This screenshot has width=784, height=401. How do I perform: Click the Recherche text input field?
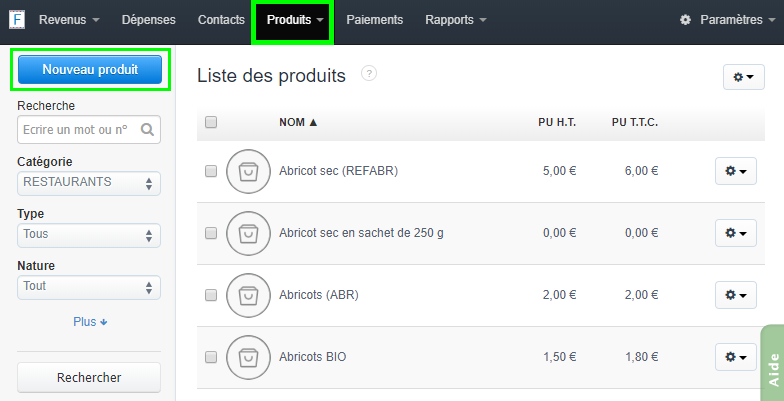[x=77, y=130]
